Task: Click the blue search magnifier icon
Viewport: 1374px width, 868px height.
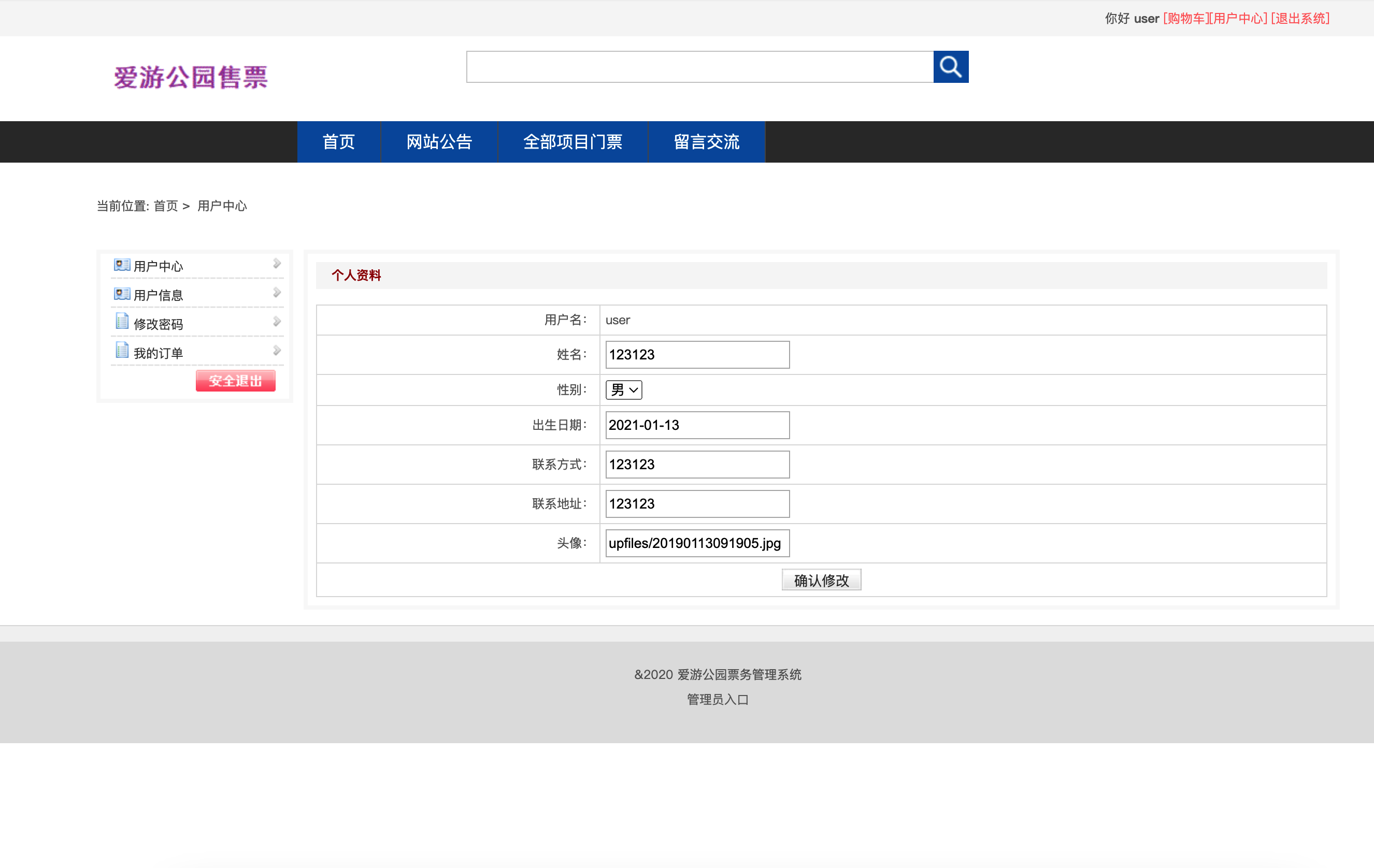Action: click(x=950, y=67)
